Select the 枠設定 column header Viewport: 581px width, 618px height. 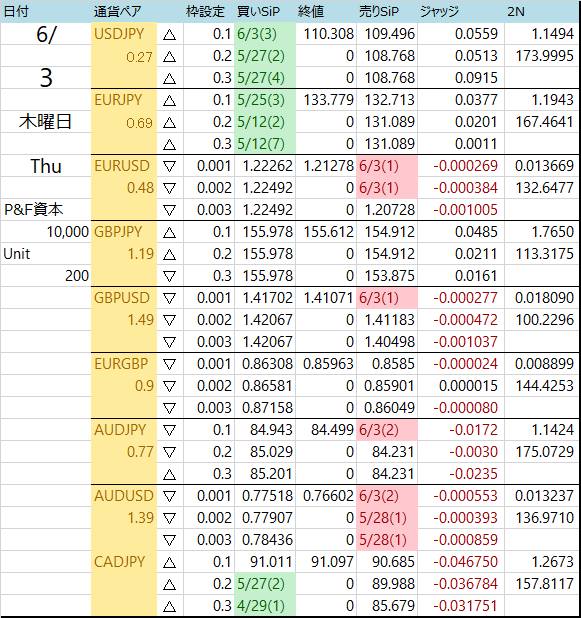pyautogui.click(x=205, y=11)
